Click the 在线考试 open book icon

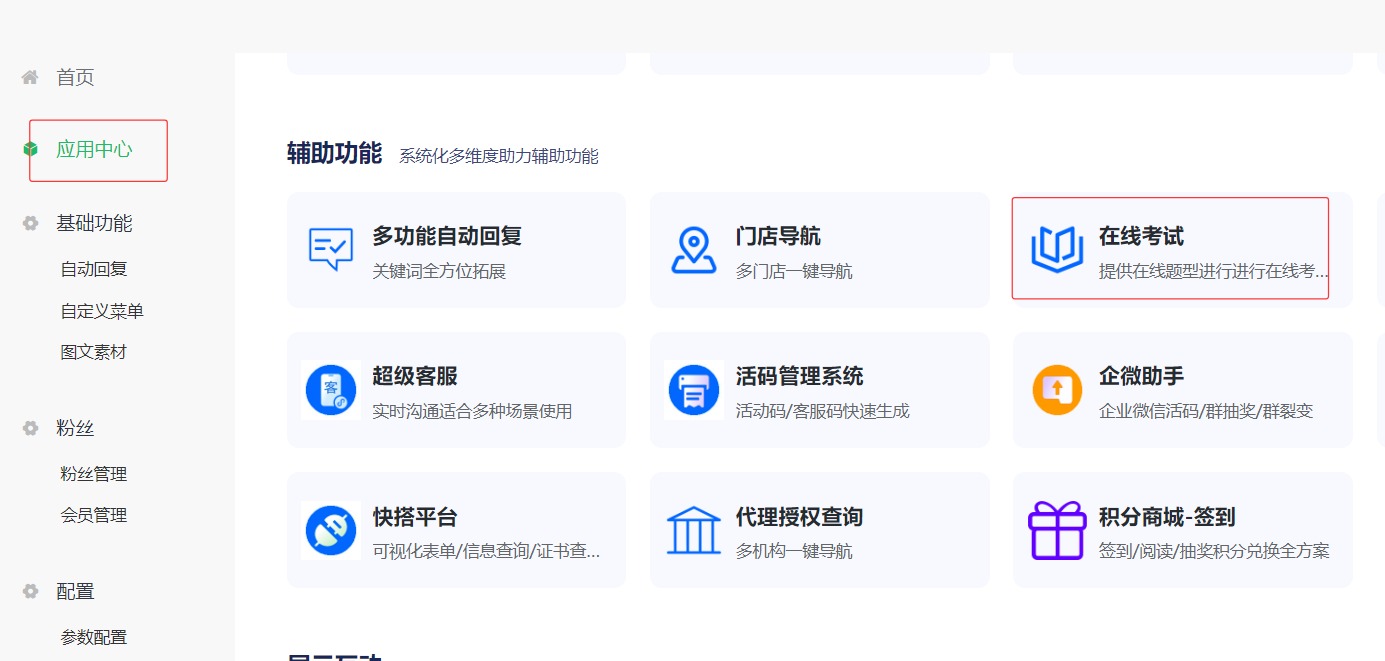tap(1057, 249)
